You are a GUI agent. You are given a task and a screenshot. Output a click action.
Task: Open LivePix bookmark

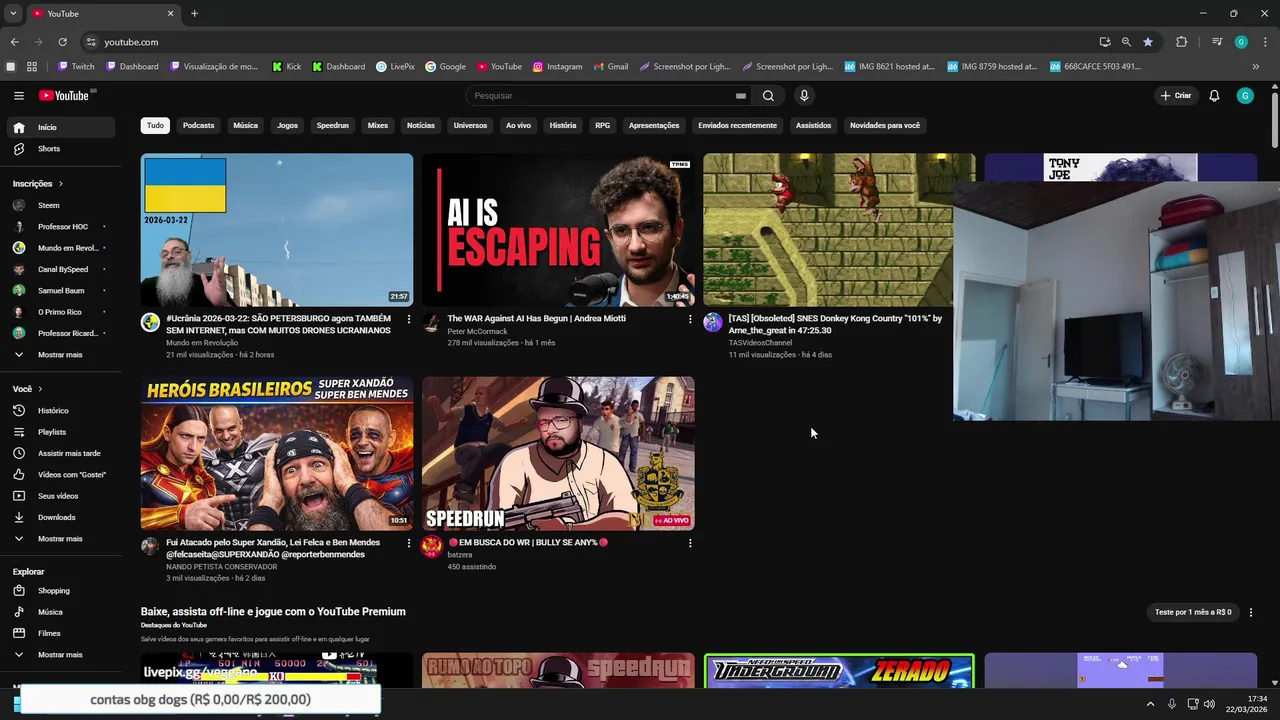pyautogui.click(x=395, y=67)
